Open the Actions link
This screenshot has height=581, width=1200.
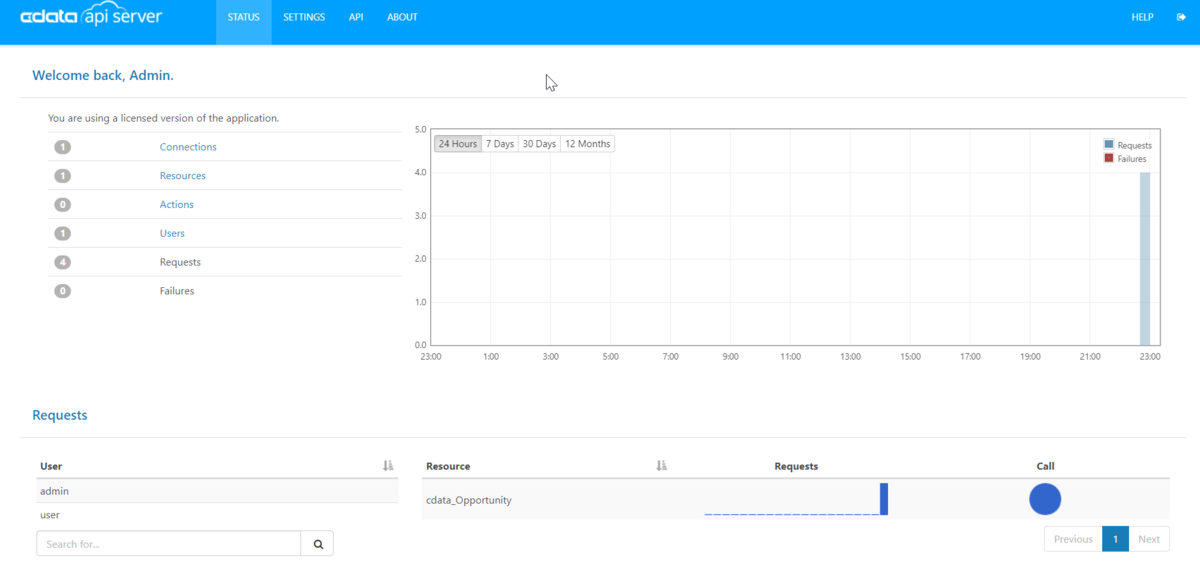[x=177, y=205]
